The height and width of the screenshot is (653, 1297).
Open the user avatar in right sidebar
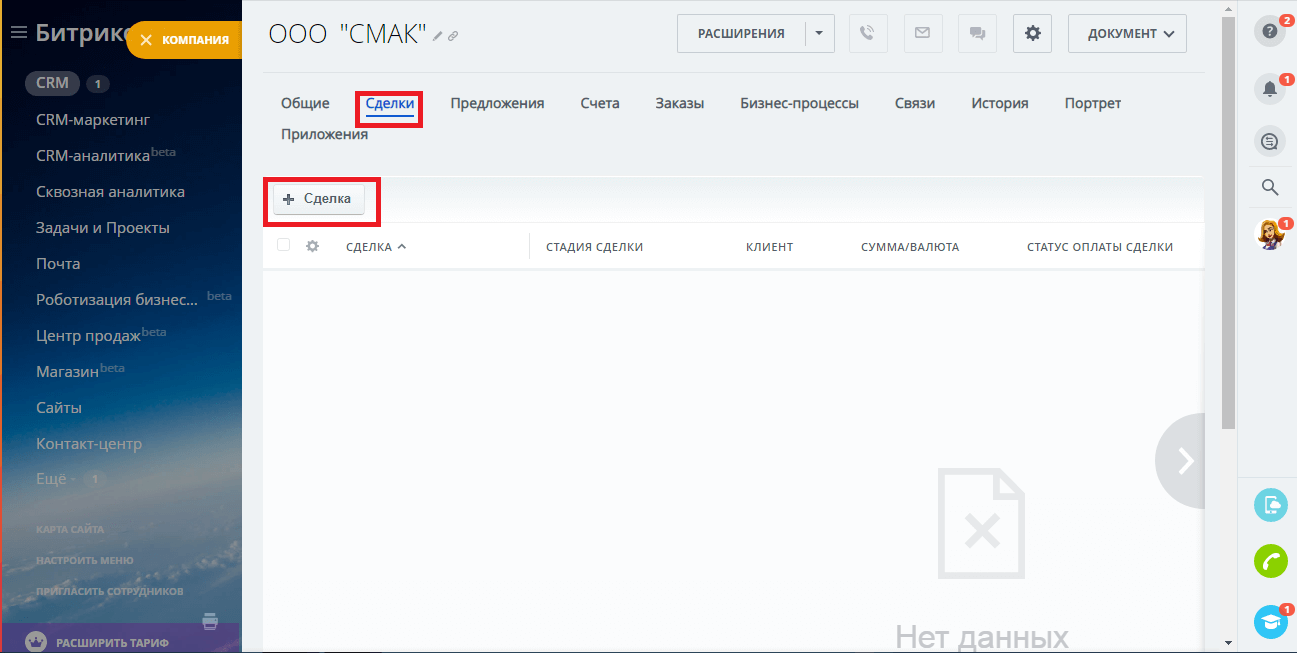point(1270,234)
